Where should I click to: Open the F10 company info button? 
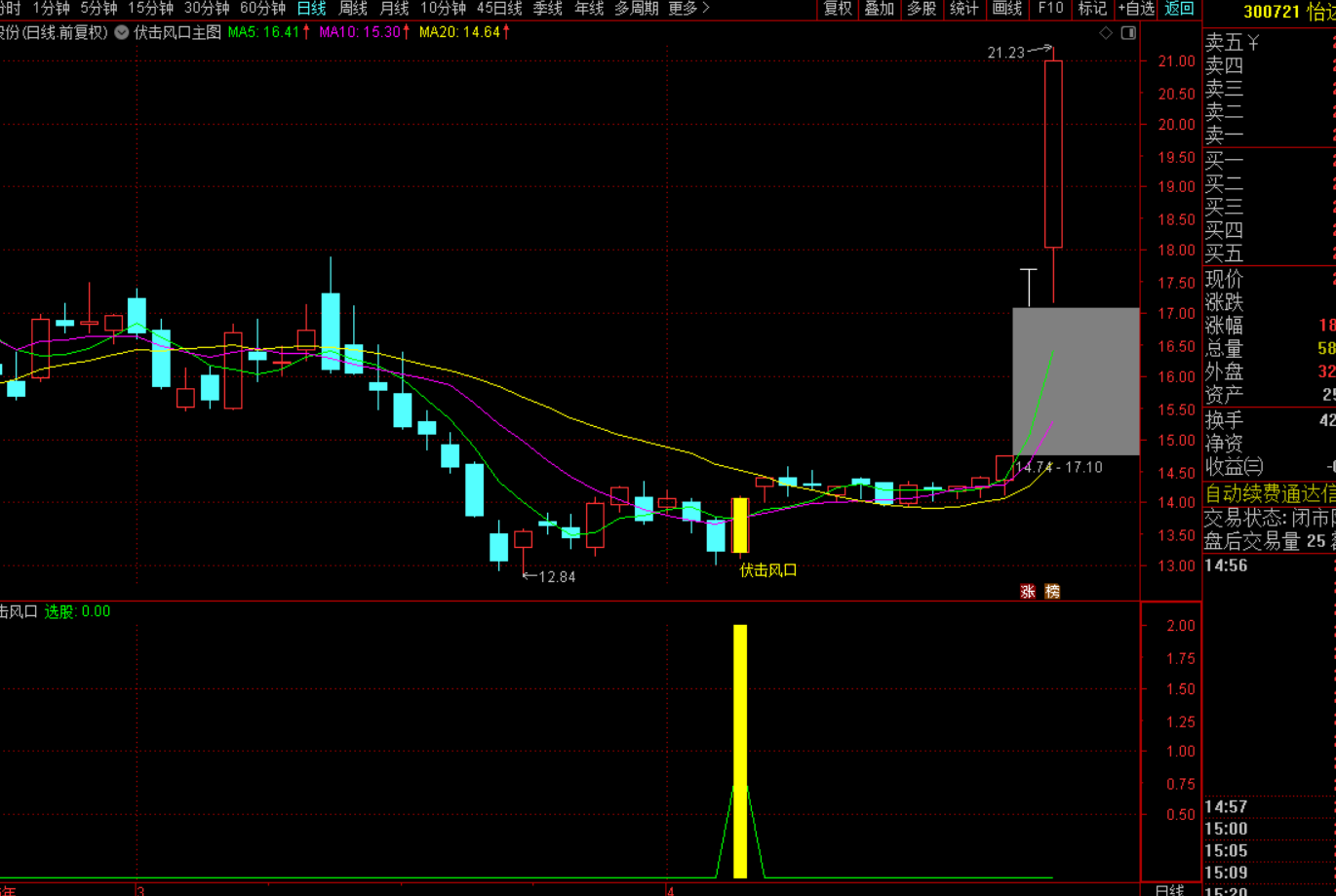(1050, 9)
